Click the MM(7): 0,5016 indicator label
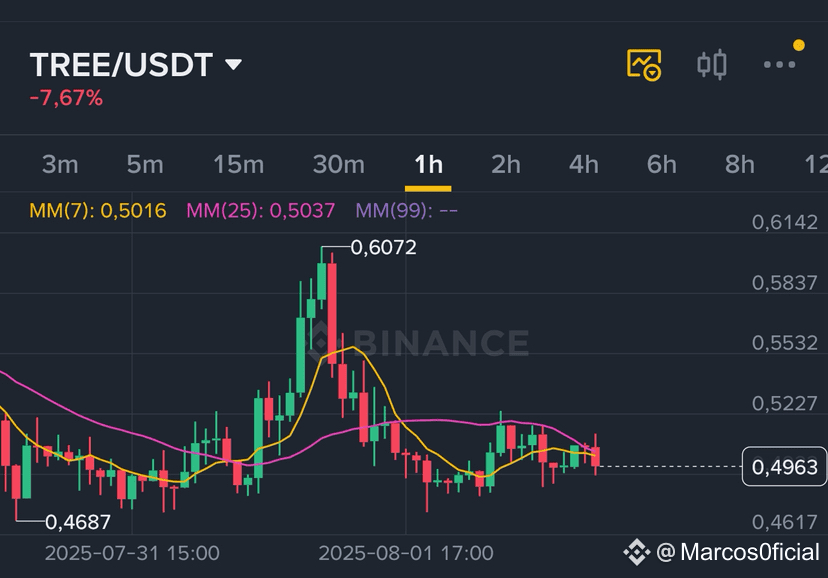This screenshot has height=578, width=828. click(x=98, y=211)
